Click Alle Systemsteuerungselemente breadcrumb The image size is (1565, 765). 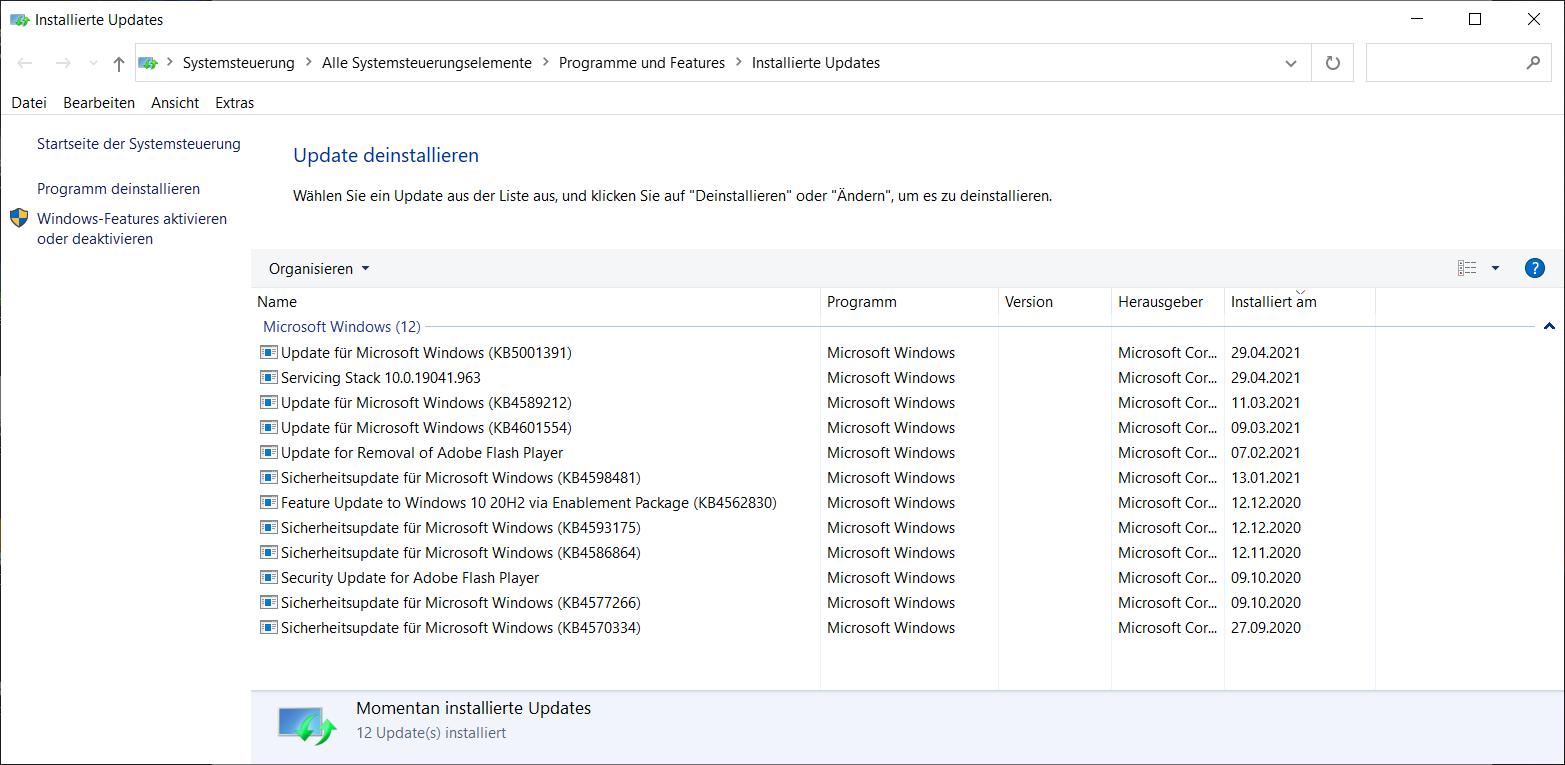pyautogui.click(x=427, y=63)
